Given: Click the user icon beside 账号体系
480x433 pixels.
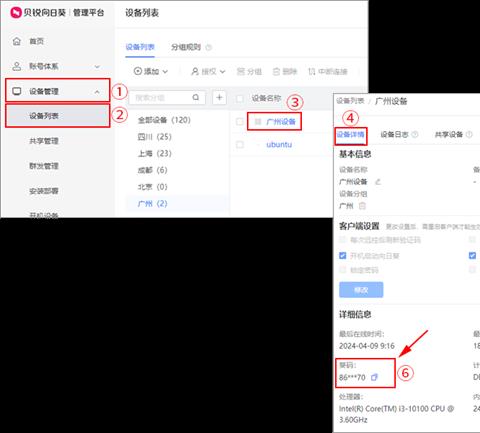Looking at the screenshot, I should 17,66.
